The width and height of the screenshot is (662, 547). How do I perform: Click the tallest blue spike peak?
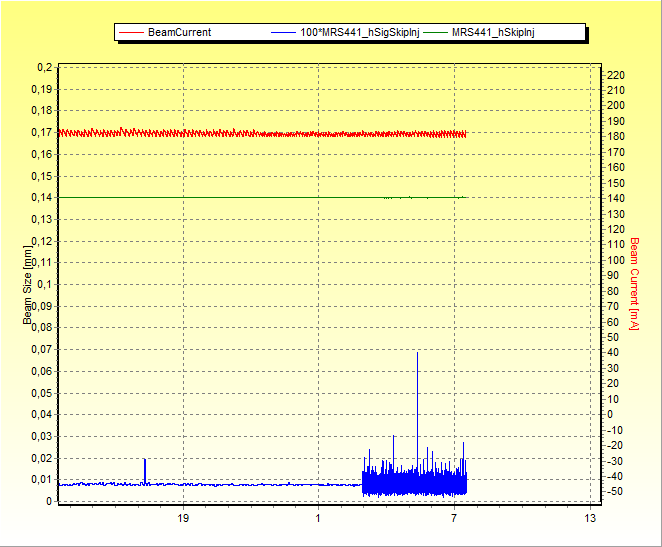pos(417,353)
